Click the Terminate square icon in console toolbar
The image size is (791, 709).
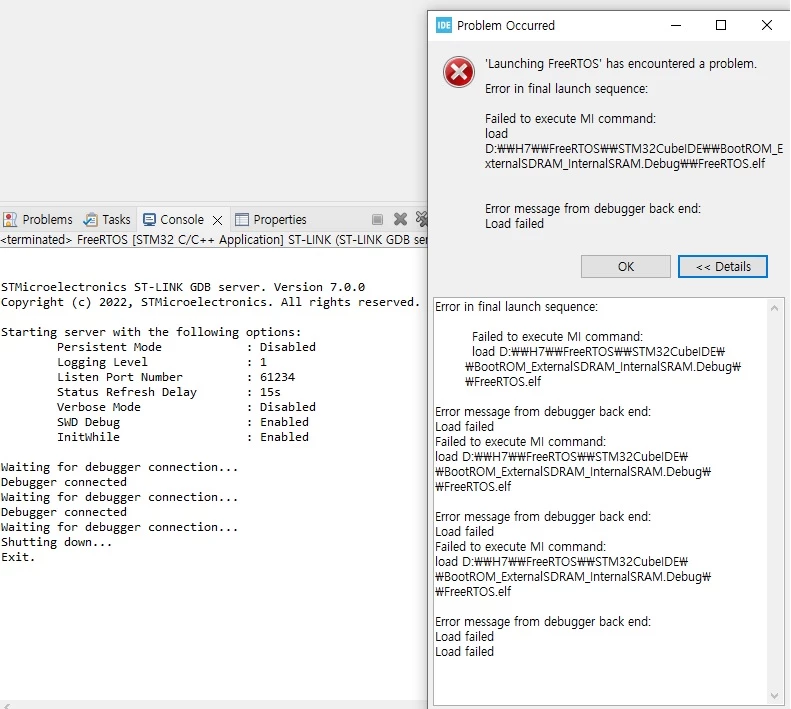[x=377, y=219]
